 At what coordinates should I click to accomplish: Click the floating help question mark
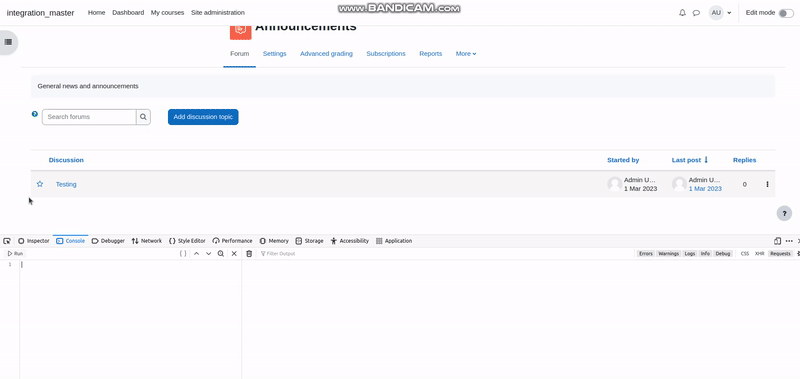(784, 213)
